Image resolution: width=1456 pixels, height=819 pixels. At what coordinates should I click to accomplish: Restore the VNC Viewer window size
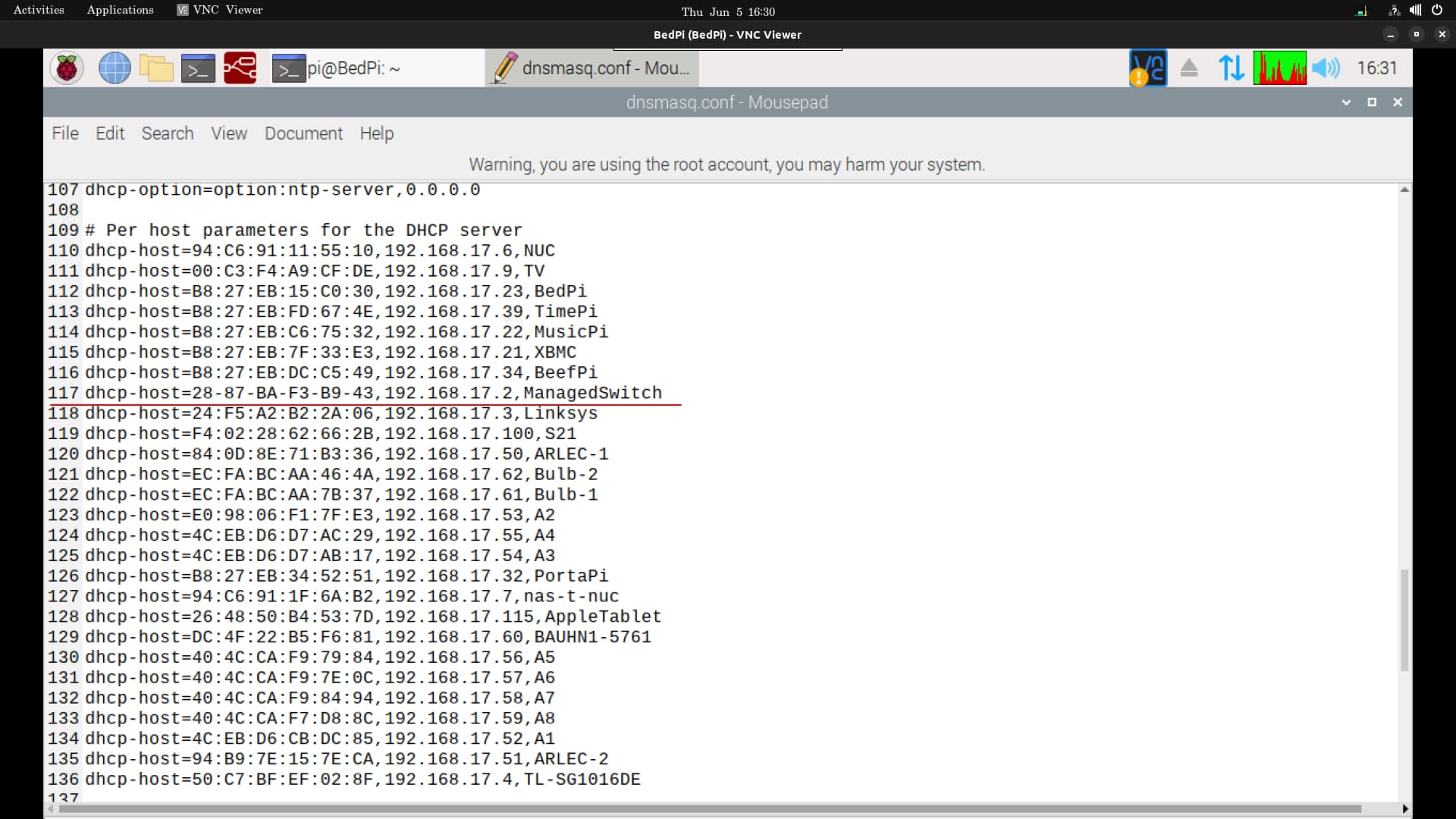point(1416,35)
